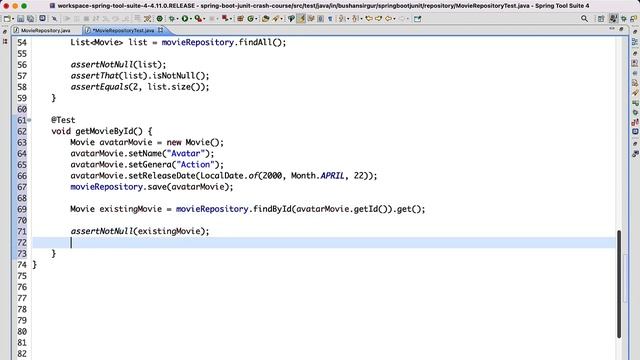Image resolution: width=640 pixels, height=360 pixels.
Task: Click the green New Java Class icon
Action: 251,19
